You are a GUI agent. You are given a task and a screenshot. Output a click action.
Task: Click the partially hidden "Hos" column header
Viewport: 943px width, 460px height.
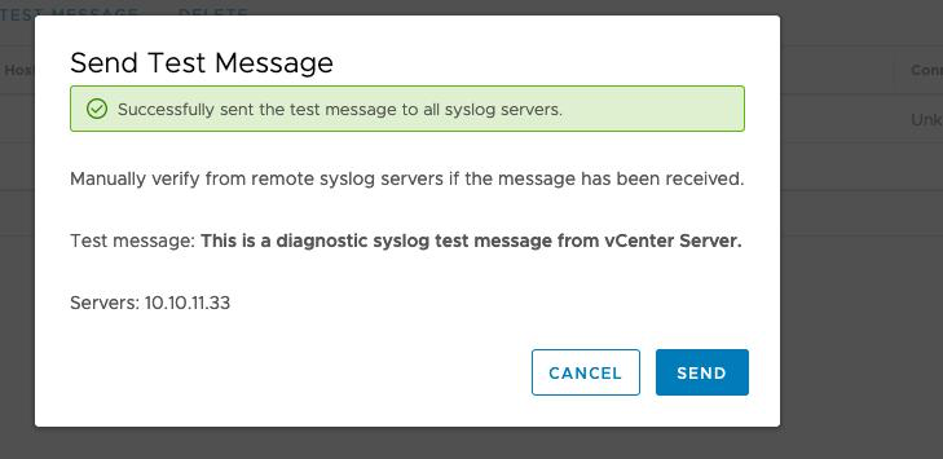tap(19, 71)
